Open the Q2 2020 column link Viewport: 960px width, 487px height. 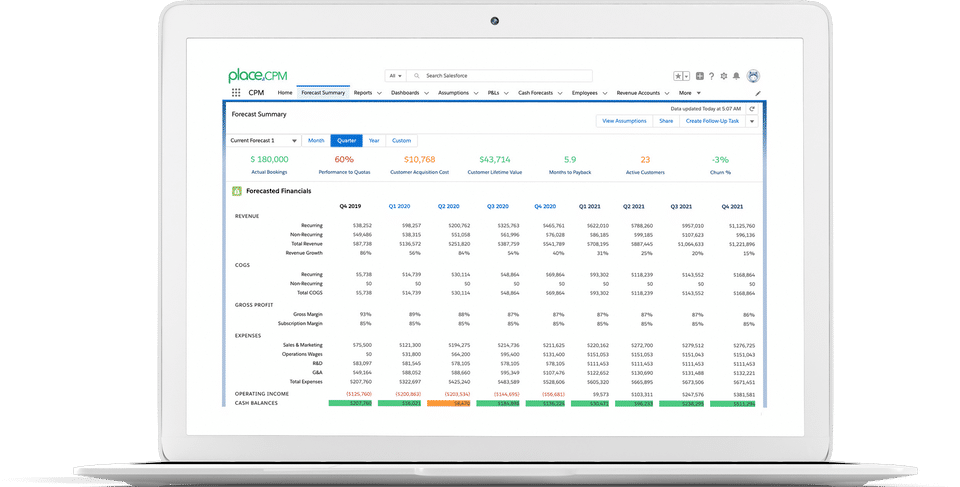coord(448,206)
